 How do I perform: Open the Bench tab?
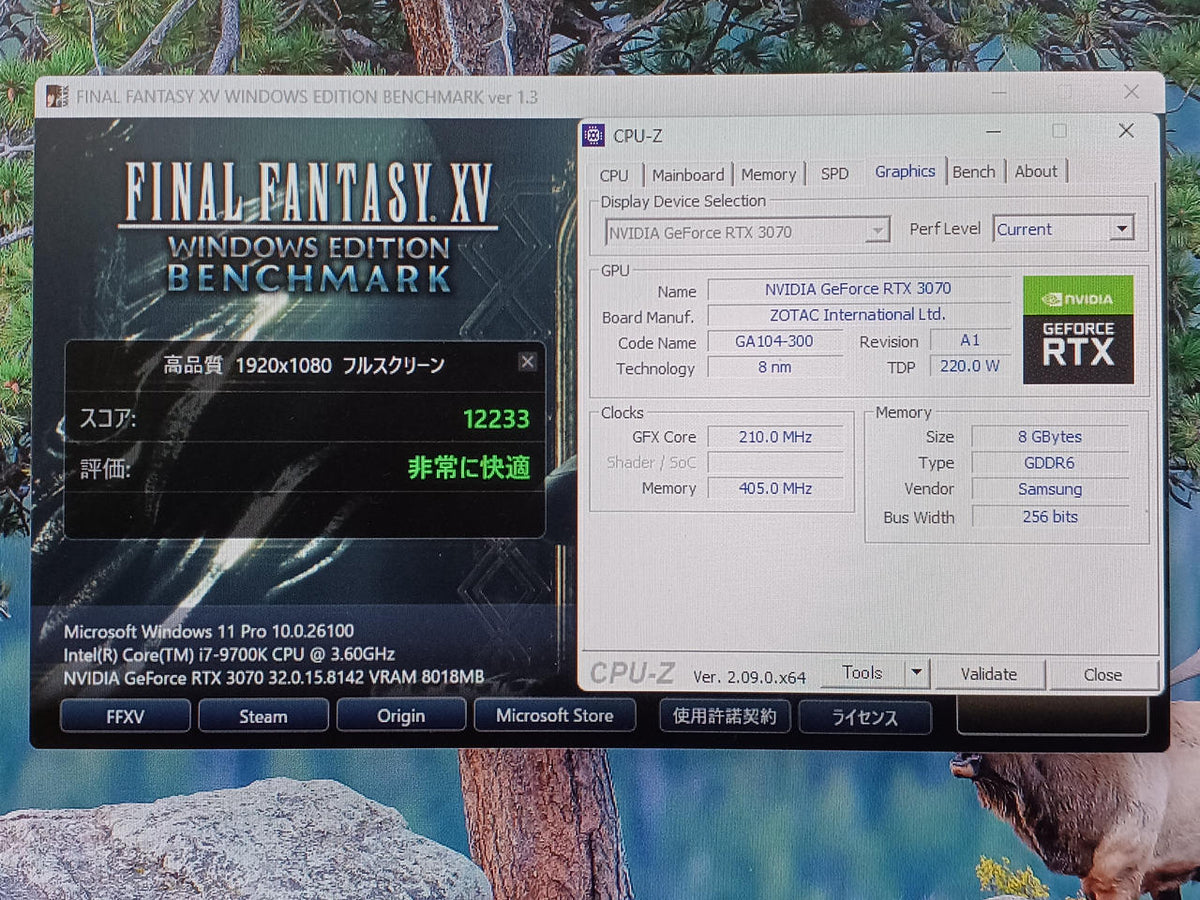974,172
